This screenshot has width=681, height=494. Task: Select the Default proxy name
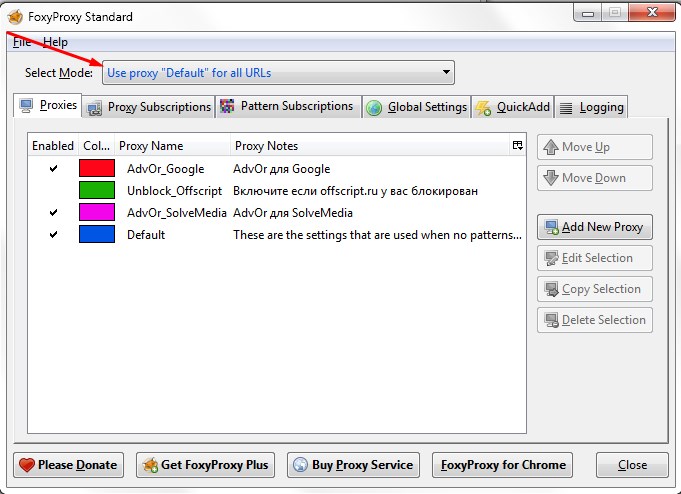(x=146, y=235)
